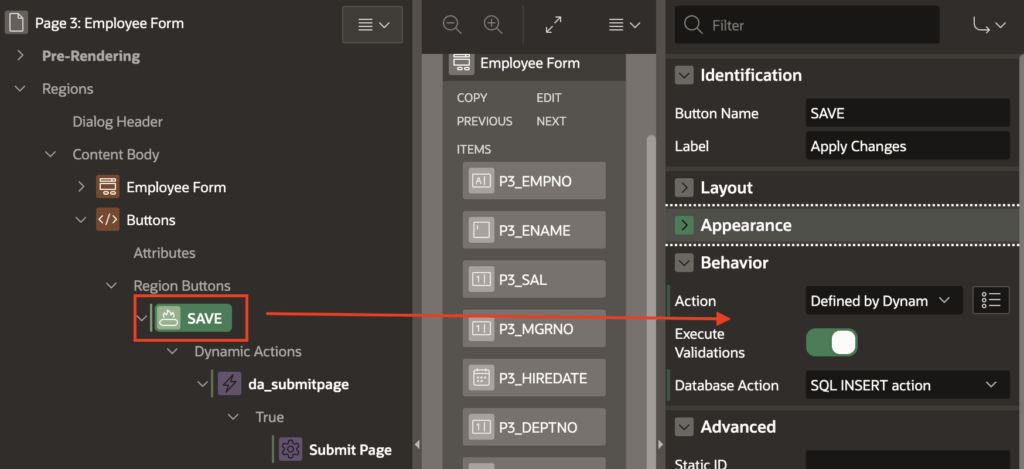Zoom out the layout view
1024x469 pixels.
pos(452,25)
